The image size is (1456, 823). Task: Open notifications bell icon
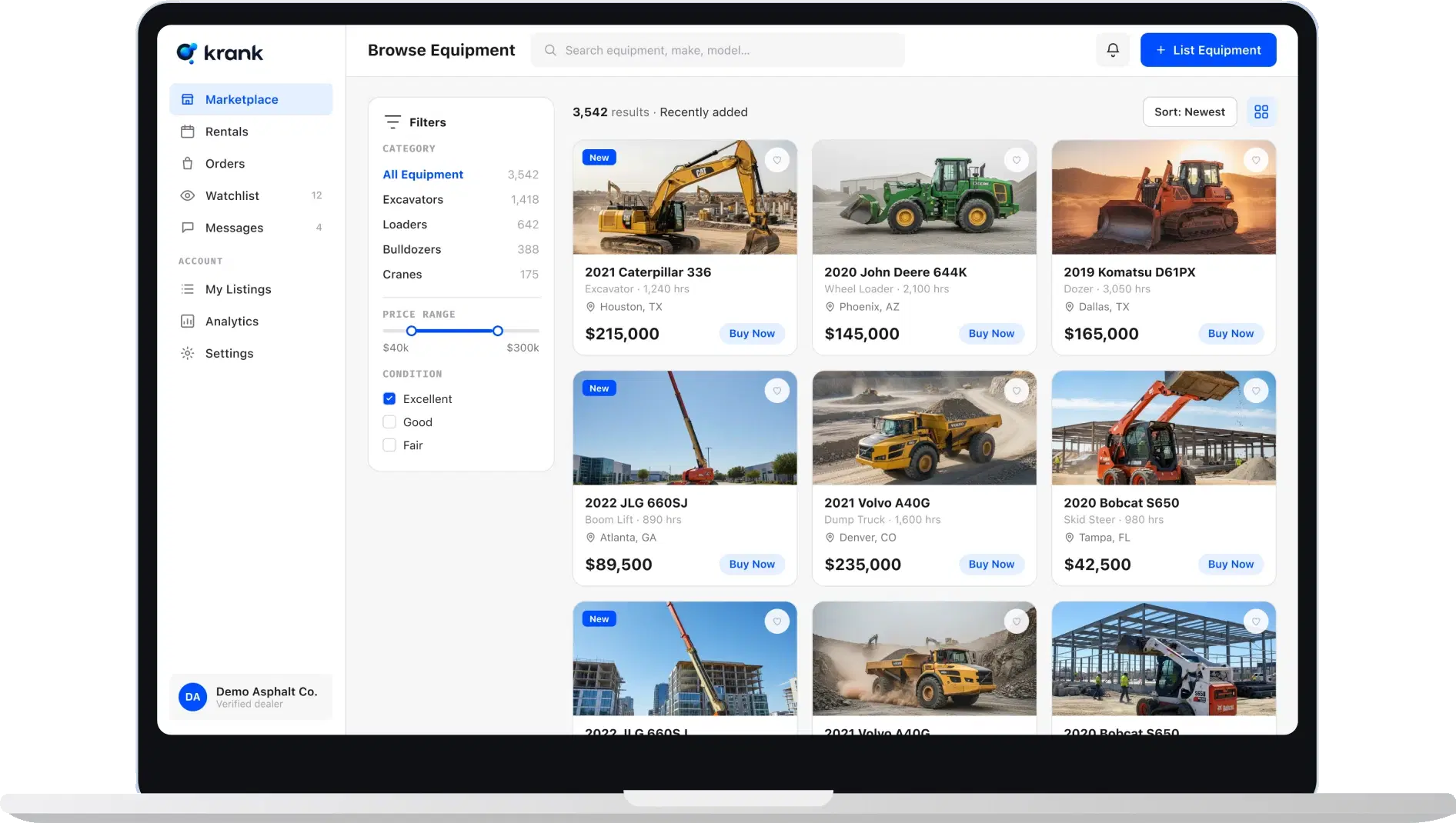[x=1113, y=50]
